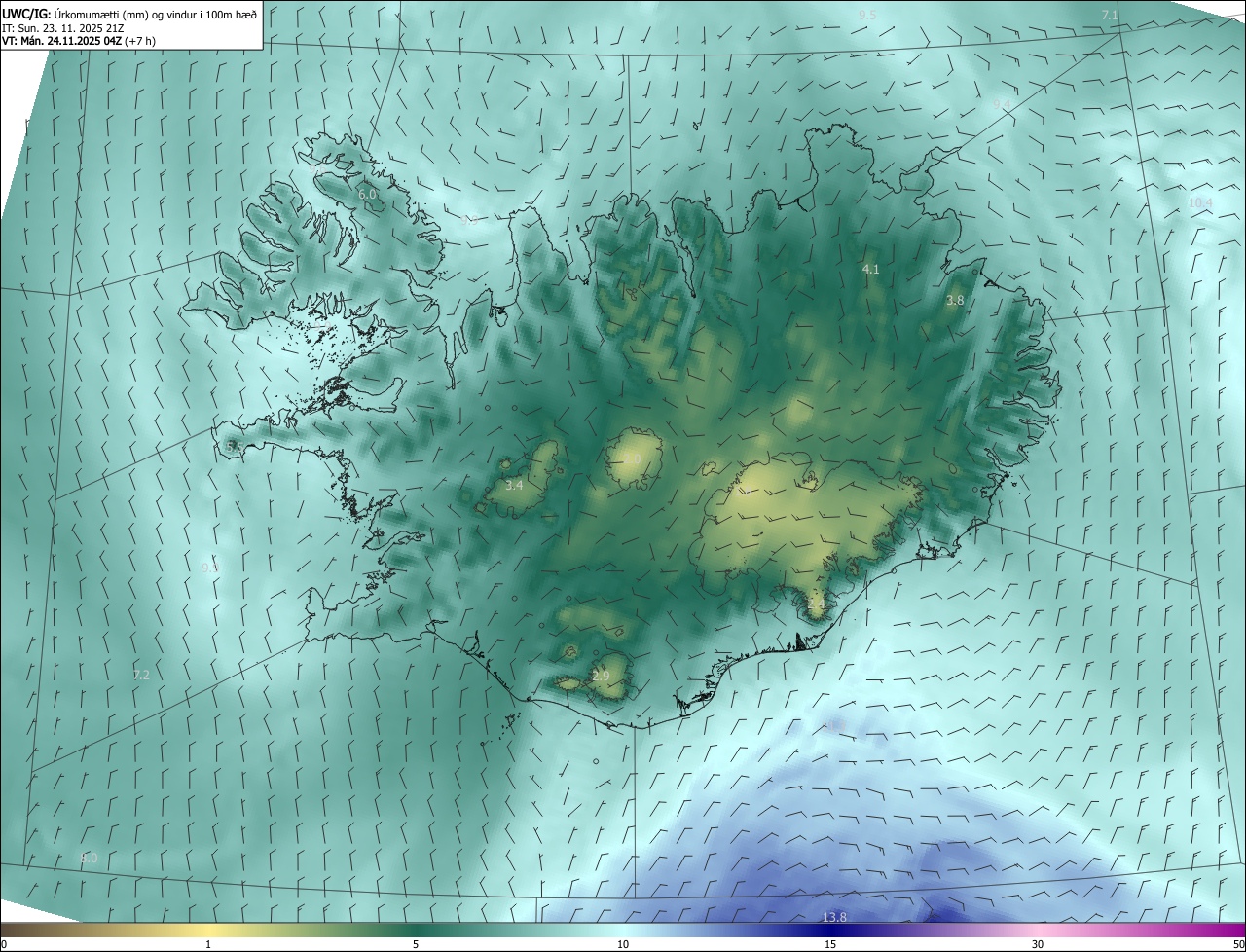Click the 8.0 value near the bottom-left corner
This screenshot has height=952, width=1246.
(x=89, y=859)
